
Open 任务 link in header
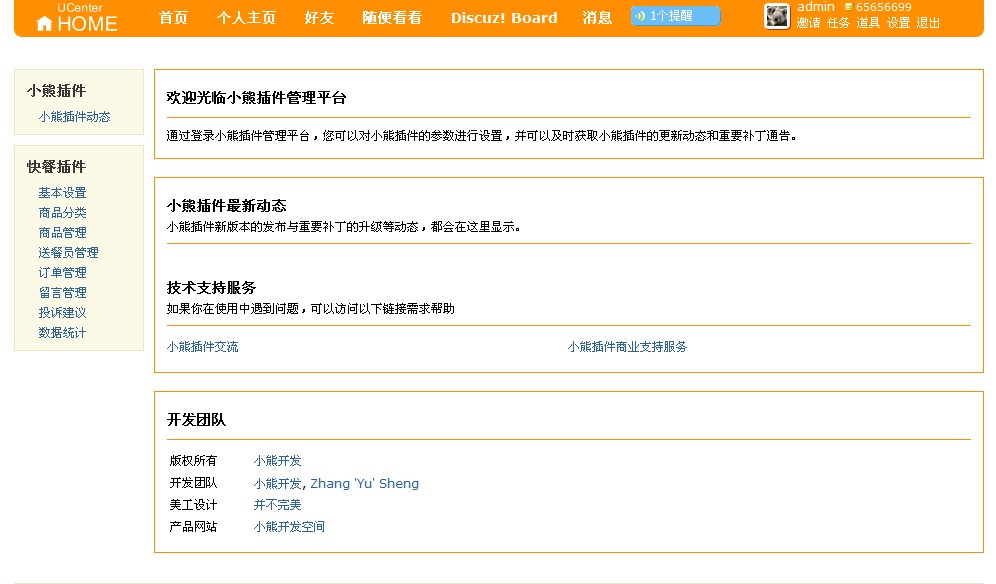[838, 23]
